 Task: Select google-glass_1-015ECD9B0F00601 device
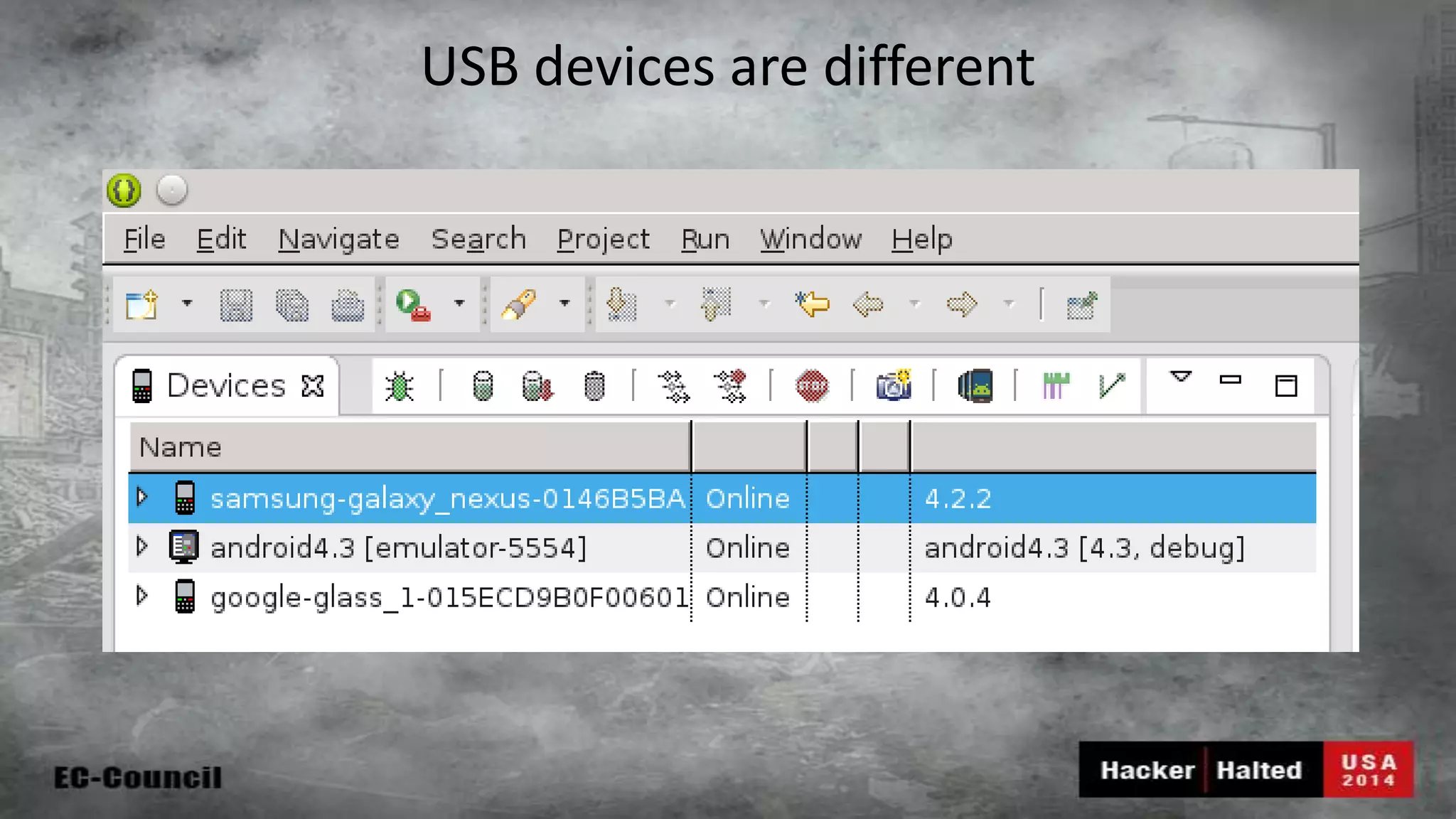tap(450, 597)
